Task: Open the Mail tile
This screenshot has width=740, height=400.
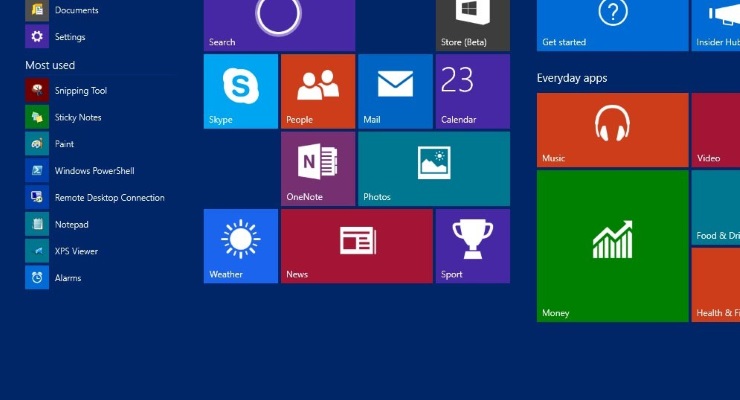Action: point(395,91)
